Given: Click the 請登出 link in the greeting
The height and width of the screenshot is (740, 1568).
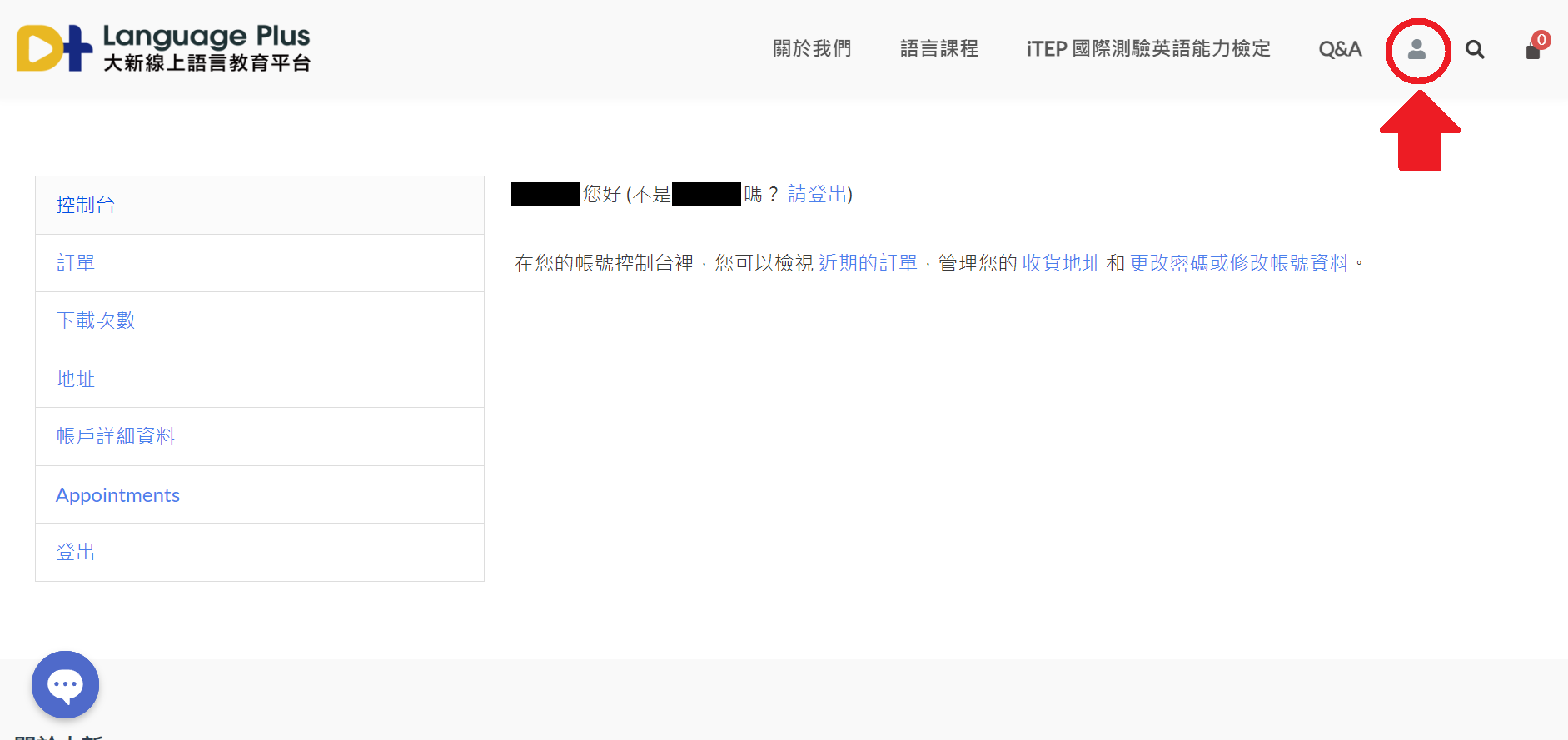Looking at the screenshot, I should pyautogui.click(x=817, y=194).
